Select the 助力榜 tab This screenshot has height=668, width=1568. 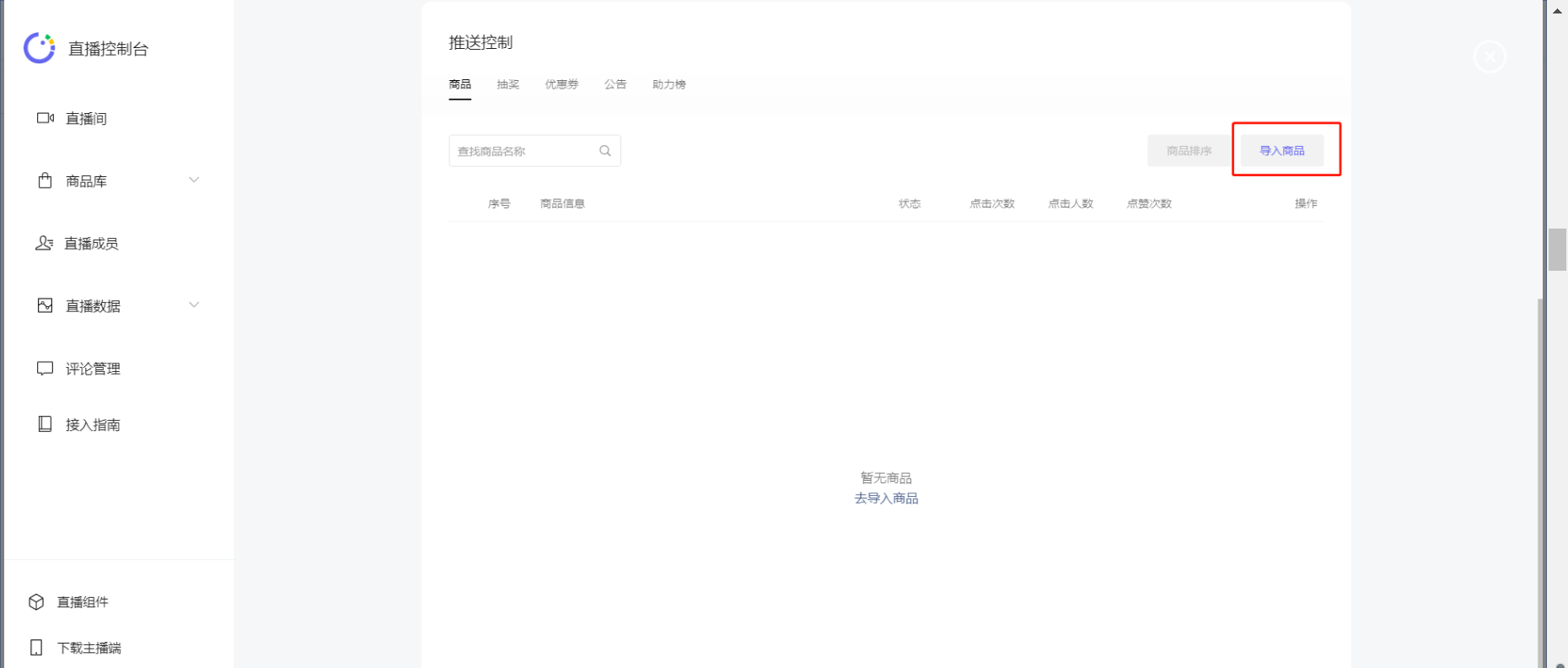click(x=669, y=84)
